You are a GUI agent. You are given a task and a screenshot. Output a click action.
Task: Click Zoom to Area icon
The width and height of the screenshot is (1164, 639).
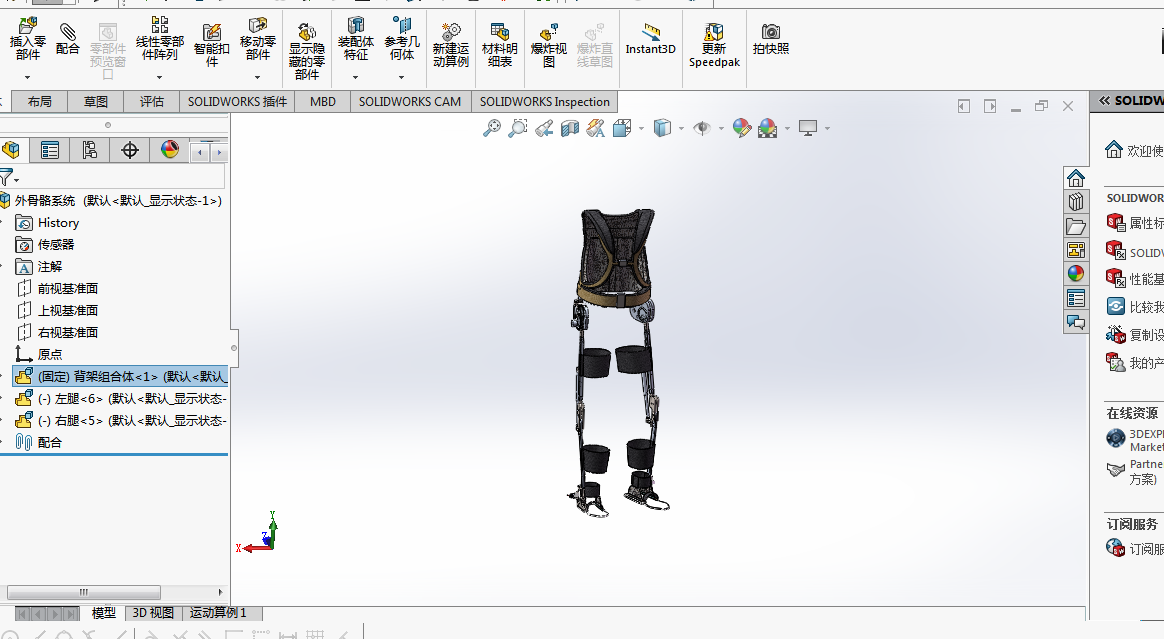[517, 128]
